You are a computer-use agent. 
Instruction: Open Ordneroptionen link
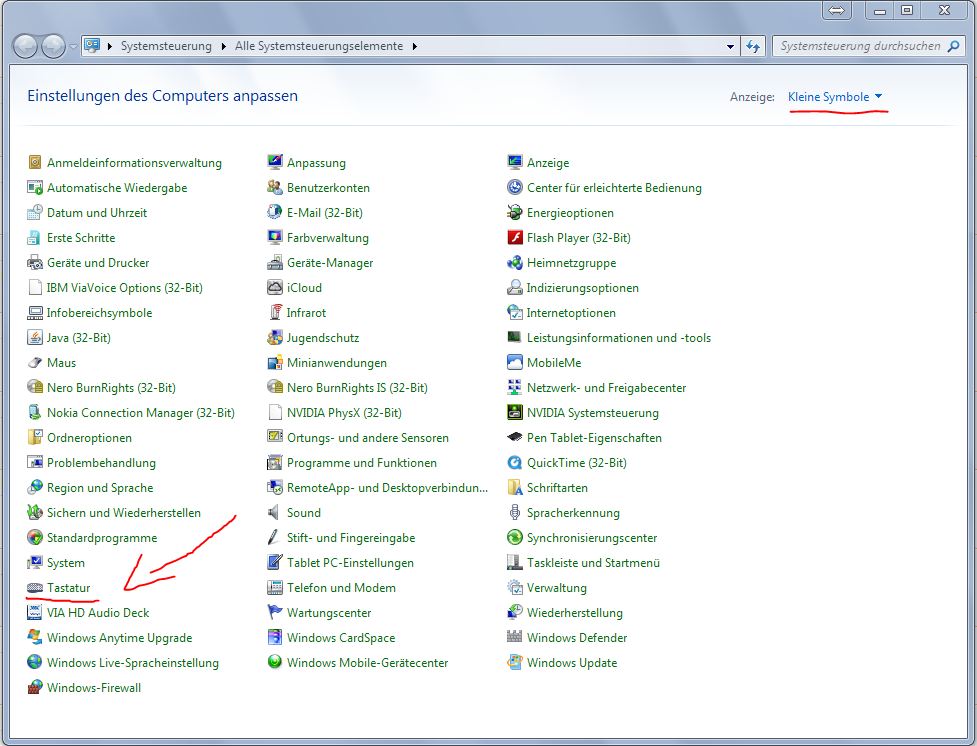coord(90,438)
